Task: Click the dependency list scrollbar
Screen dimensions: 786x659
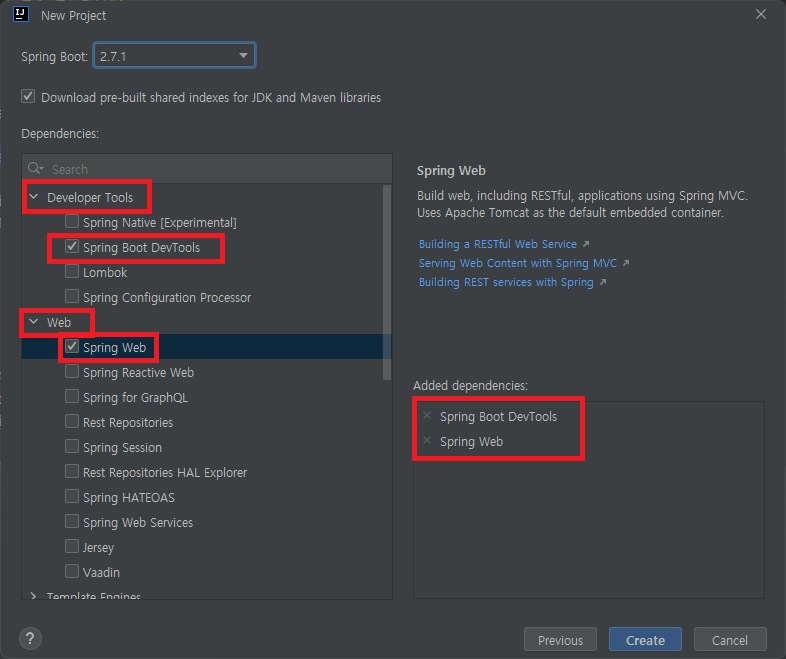Action: [387, 282]
